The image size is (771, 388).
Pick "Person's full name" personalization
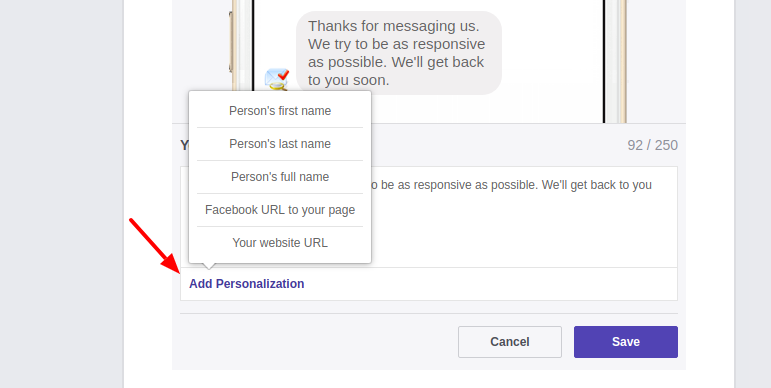click(x=280, y=177)
